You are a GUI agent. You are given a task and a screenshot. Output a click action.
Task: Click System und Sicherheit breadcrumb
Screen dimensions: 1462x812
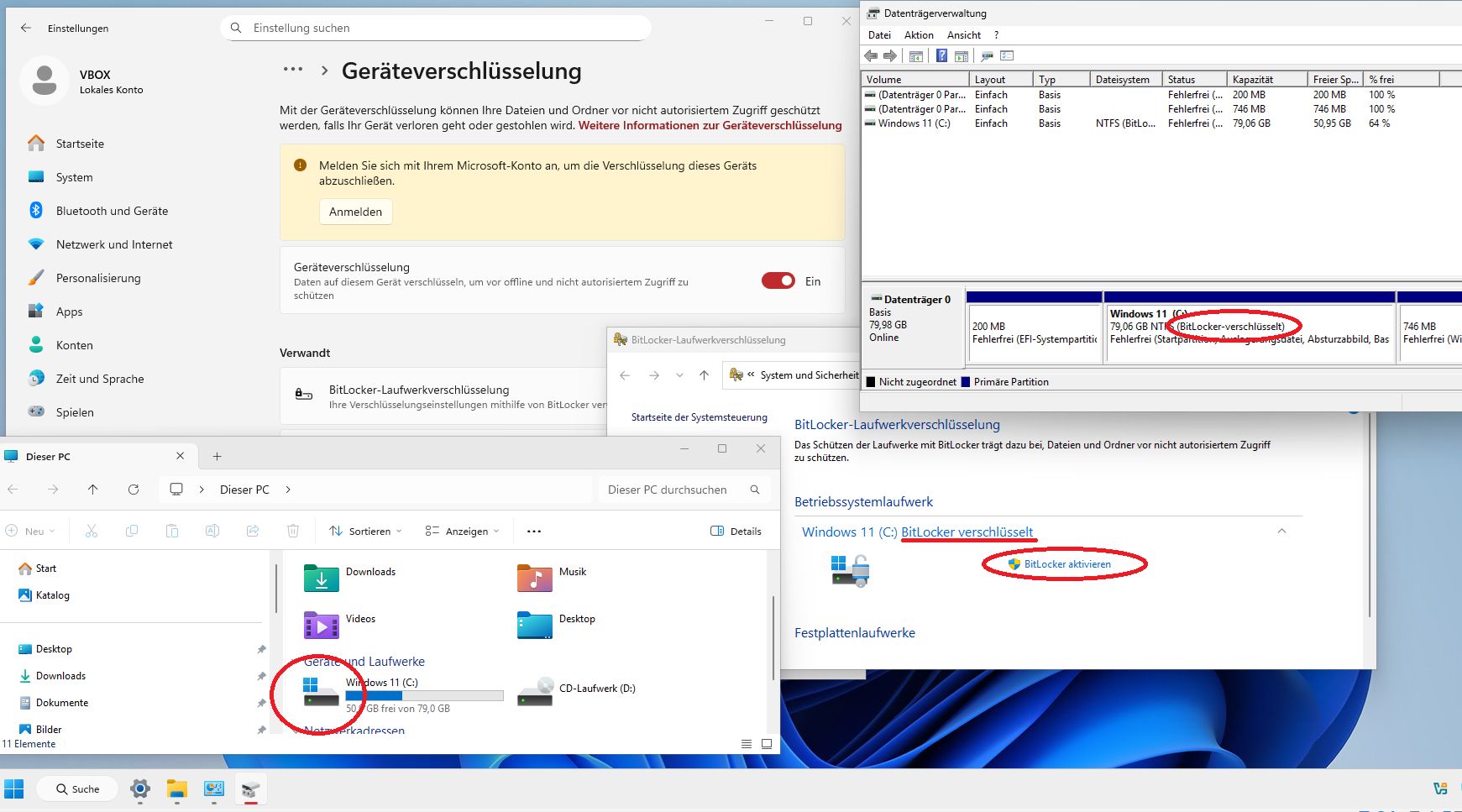click(x=810, y=375)
